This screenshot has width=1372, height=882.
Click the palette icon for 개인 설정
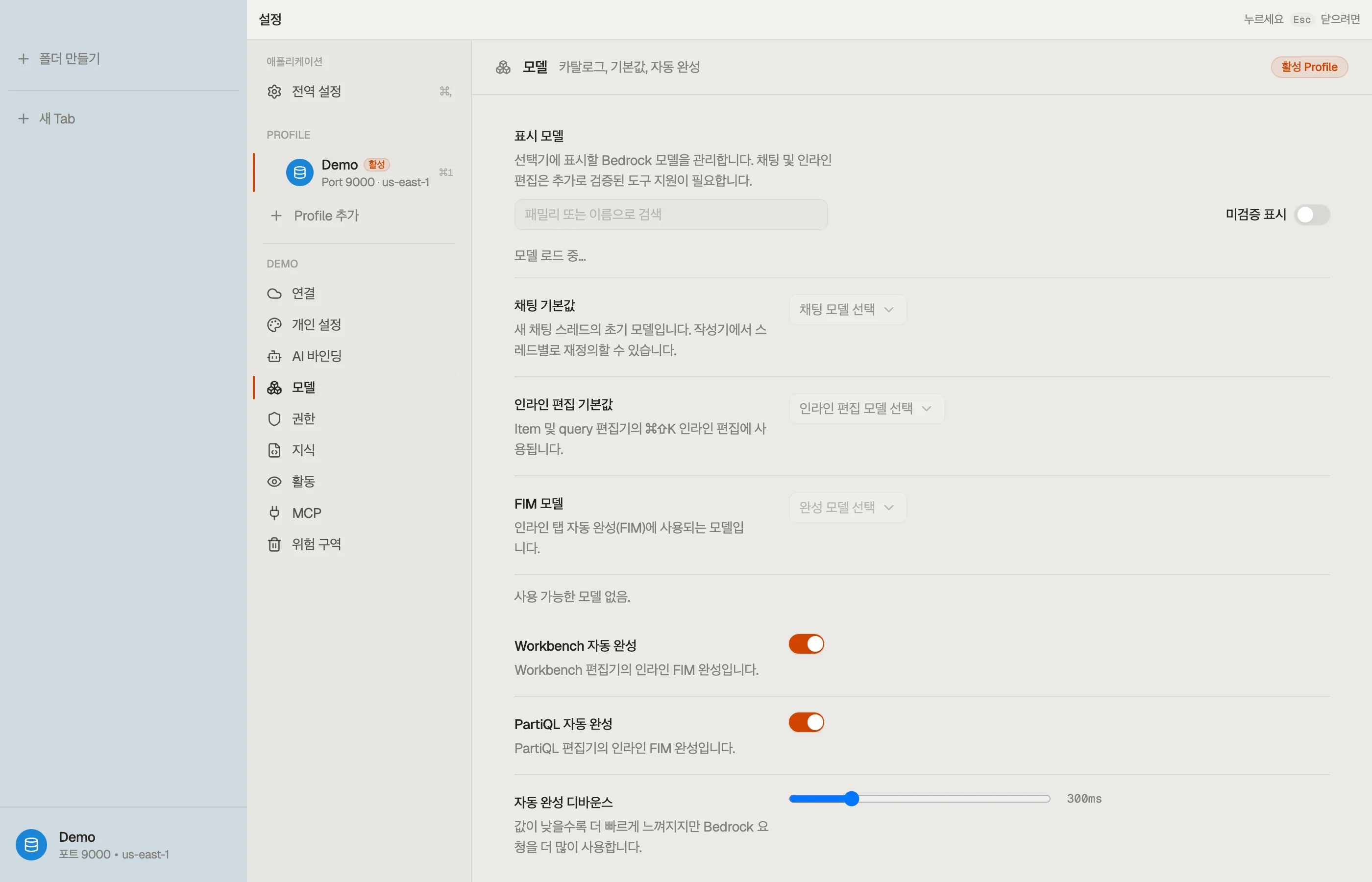[x=274, y=325]
